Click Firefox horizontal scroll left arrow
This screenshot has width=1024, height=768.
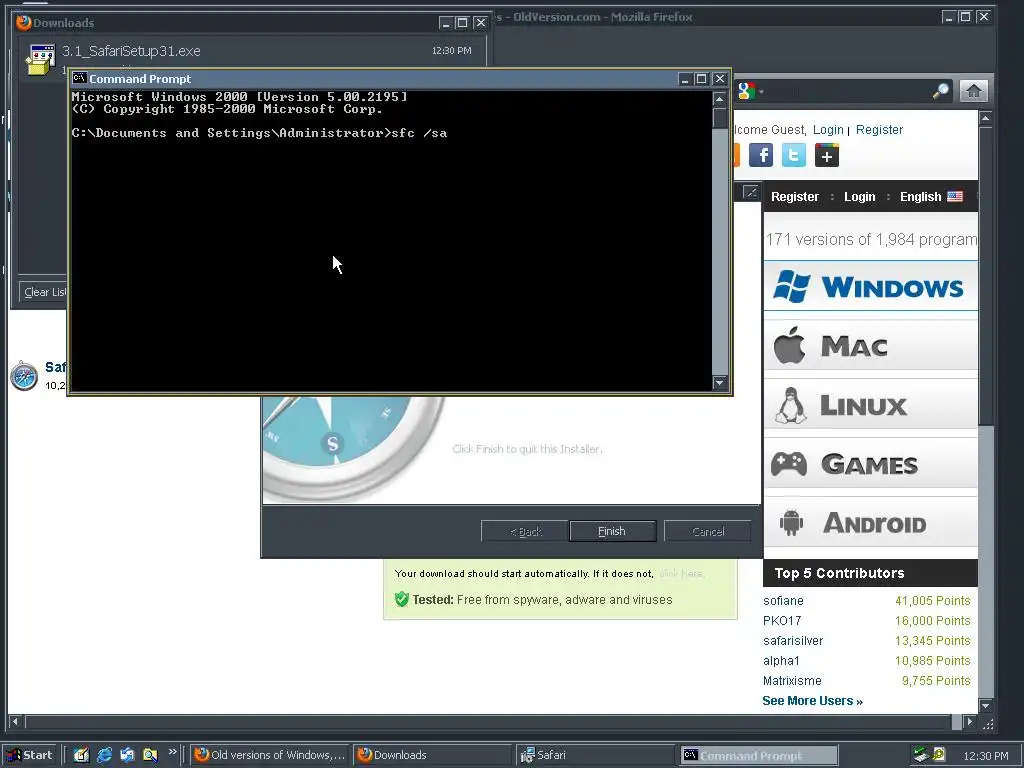tap(15, 722)
